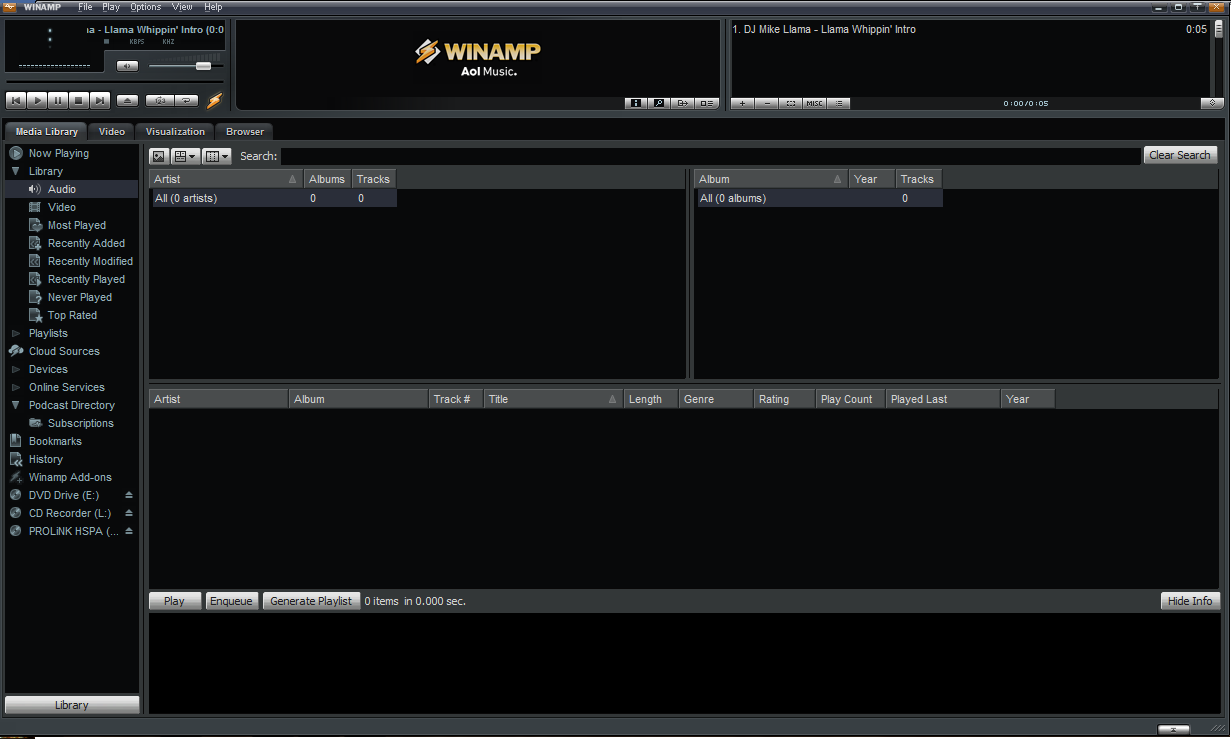Switch to the Visualization tab
This screenshot has width=1231, height=739.
[175, 131]
